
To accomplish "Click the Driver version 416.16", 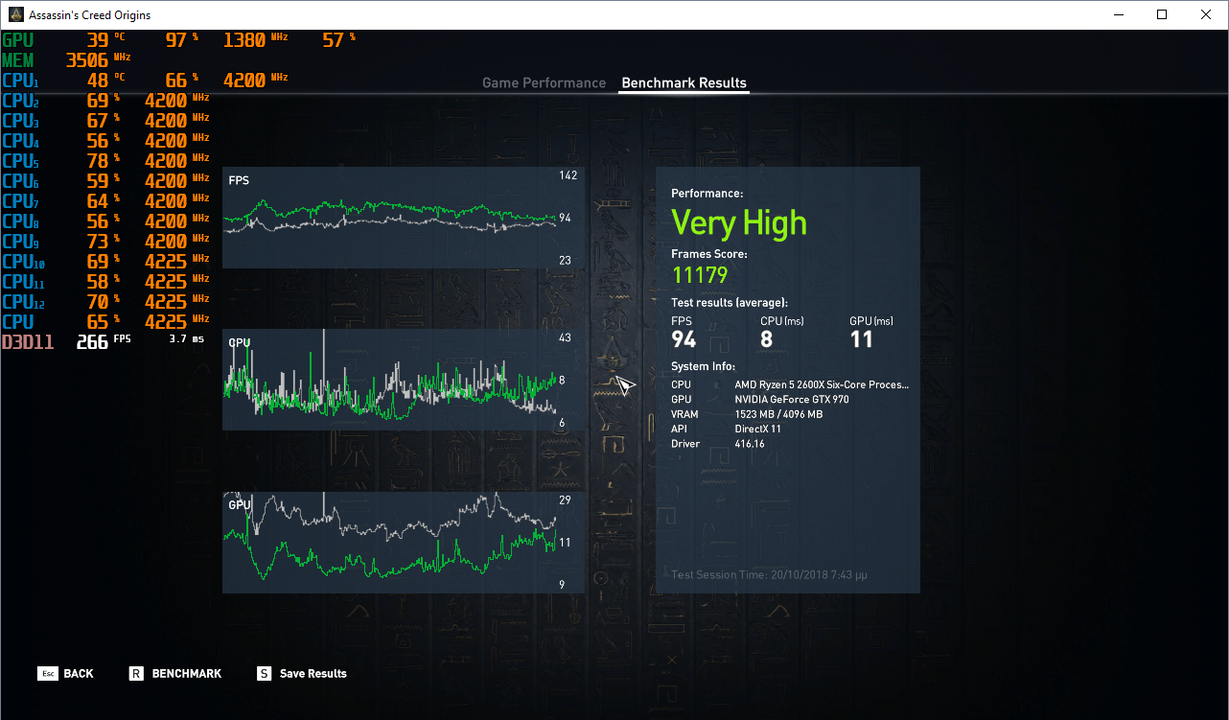I will tap(749, 444).
